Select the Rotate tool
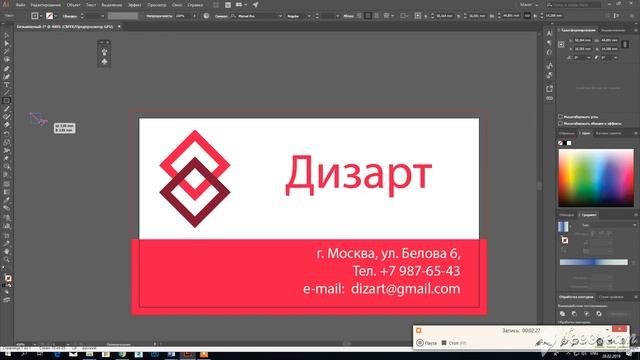640x360 pixels. pos(7,134)
